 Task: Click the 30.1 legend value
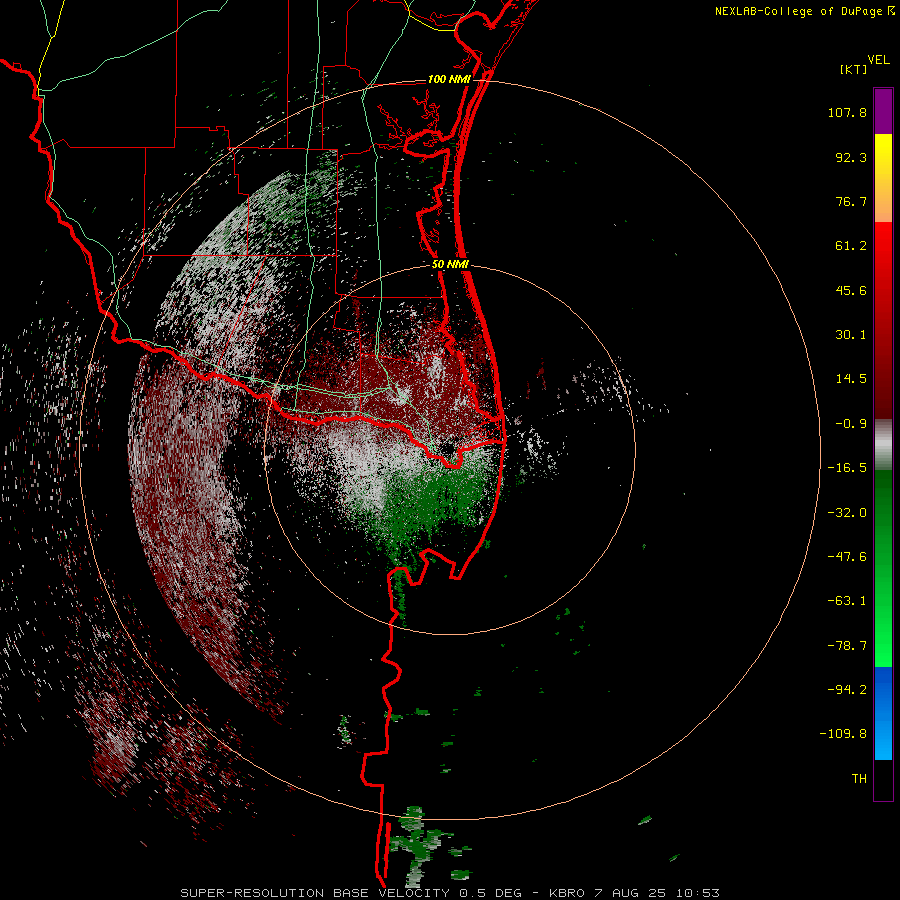pyautogui.click(x=851, y=335)
